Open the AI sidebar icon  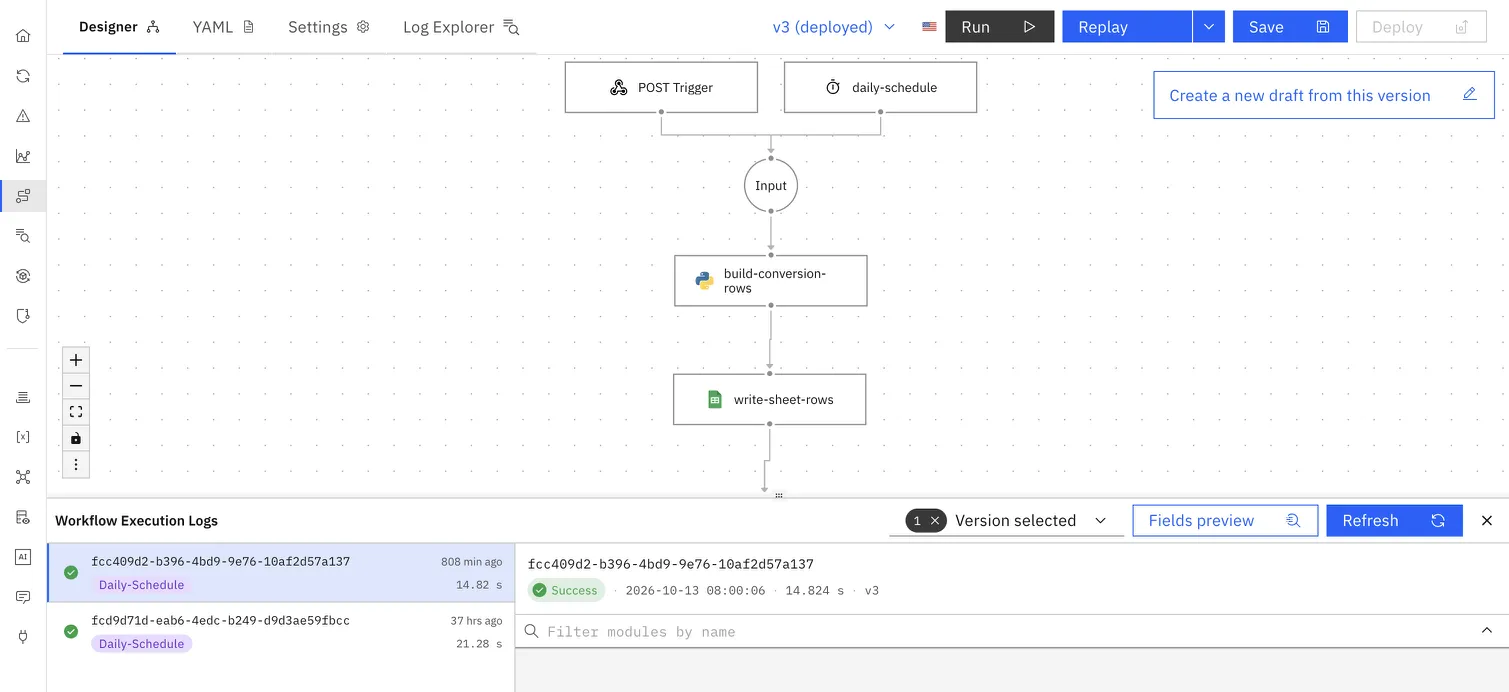[x=23, y=557]
